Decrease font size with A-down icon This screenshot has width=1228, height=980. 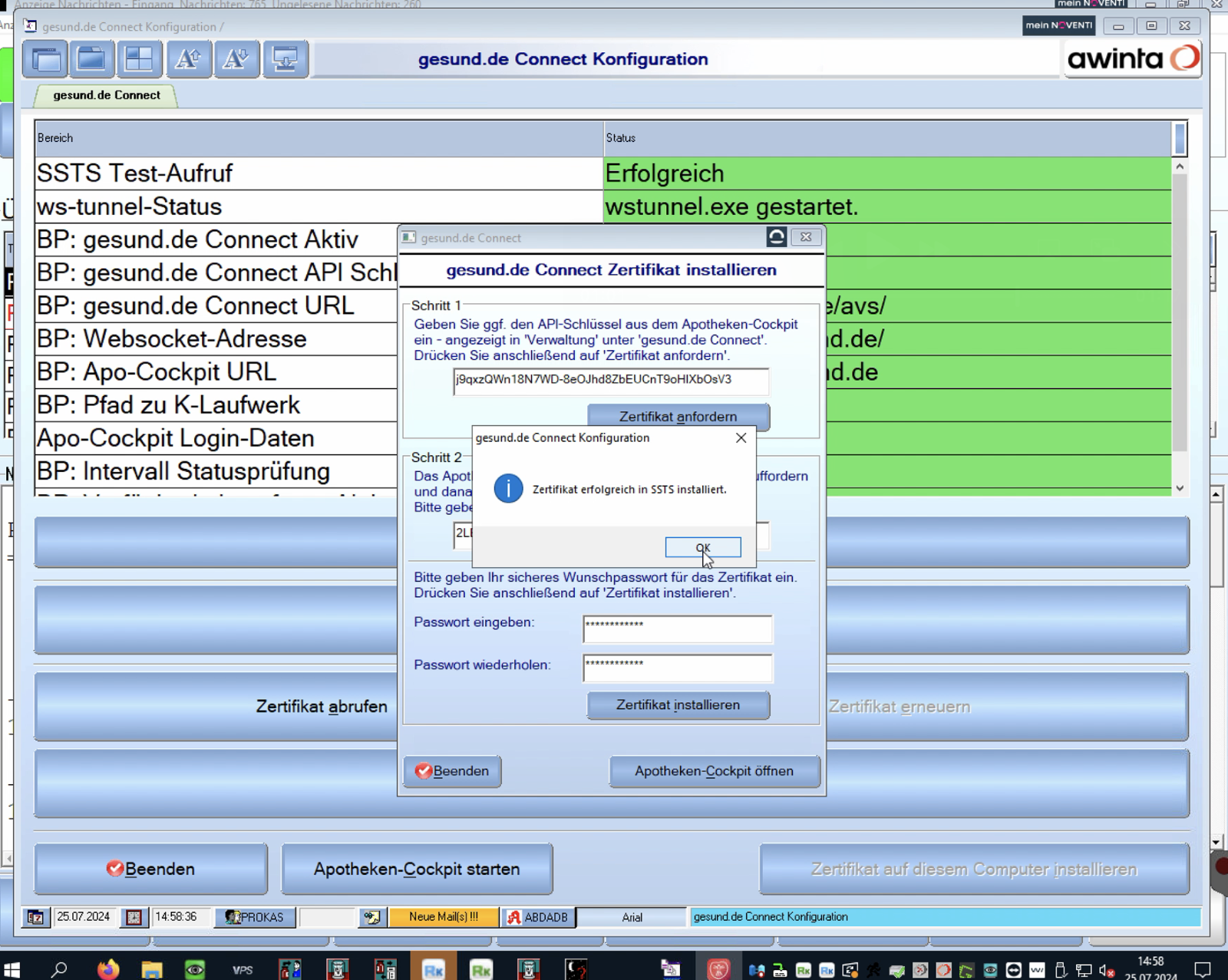(236, 59)
